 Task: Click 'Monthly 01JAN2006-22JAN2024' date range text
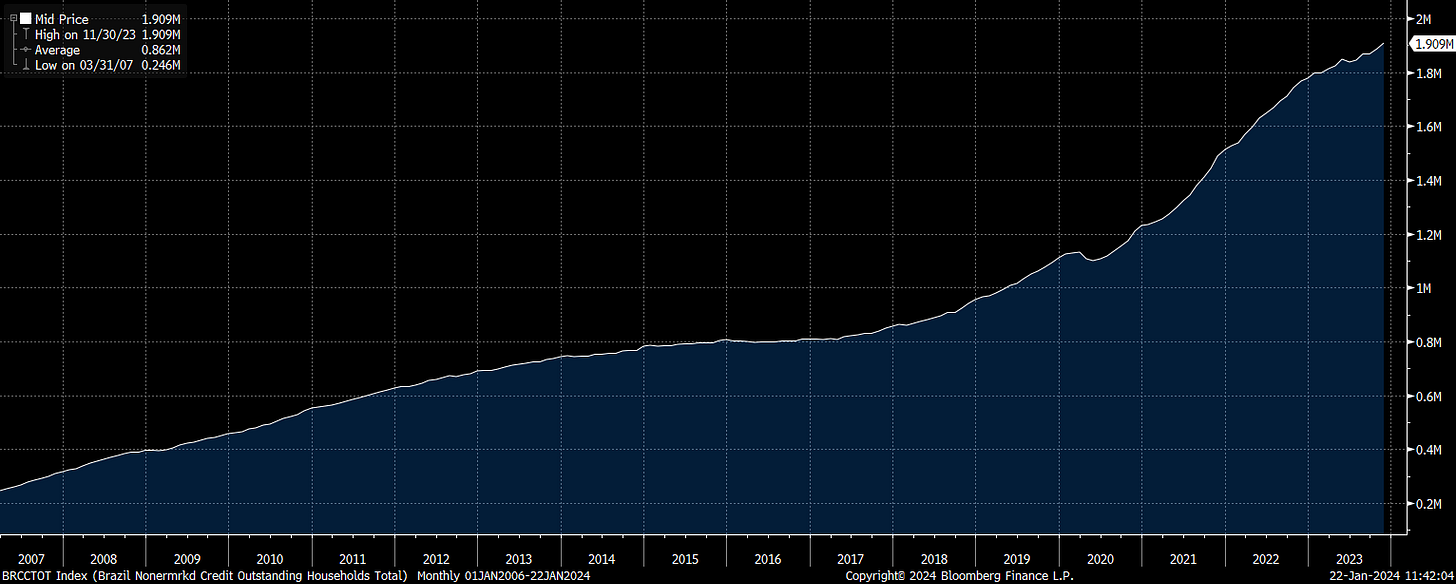tap(506, 576)
